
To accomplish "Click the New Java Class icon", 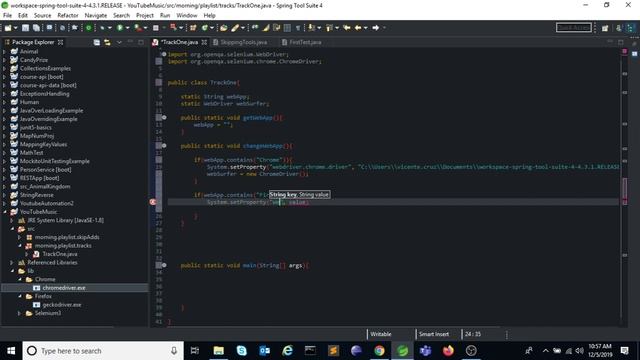I will [x=204, y=28].
